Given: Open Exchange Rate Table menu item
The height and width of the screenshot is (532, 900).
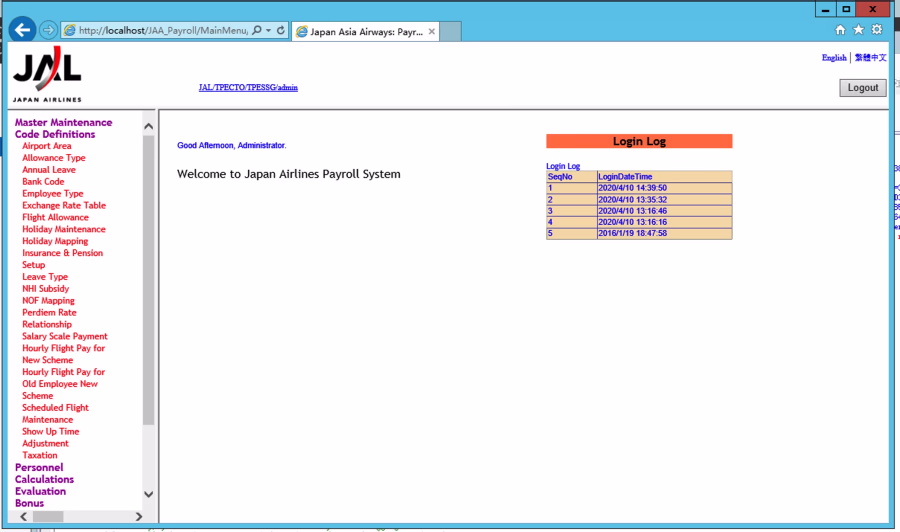Looking at the screenshot, I should click(64, 206).
